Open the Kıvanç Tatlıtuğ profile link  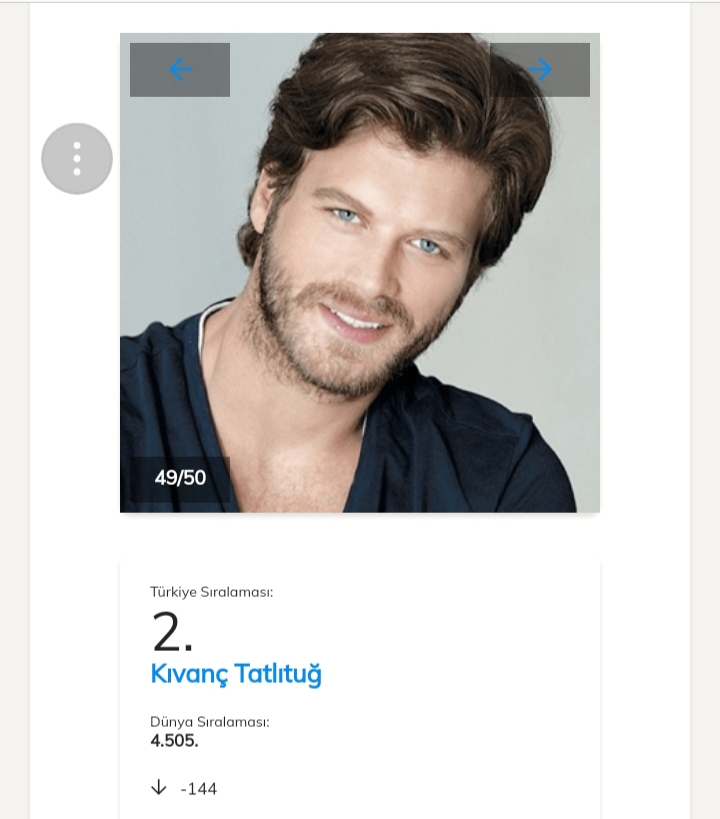[x=236, y=674]
